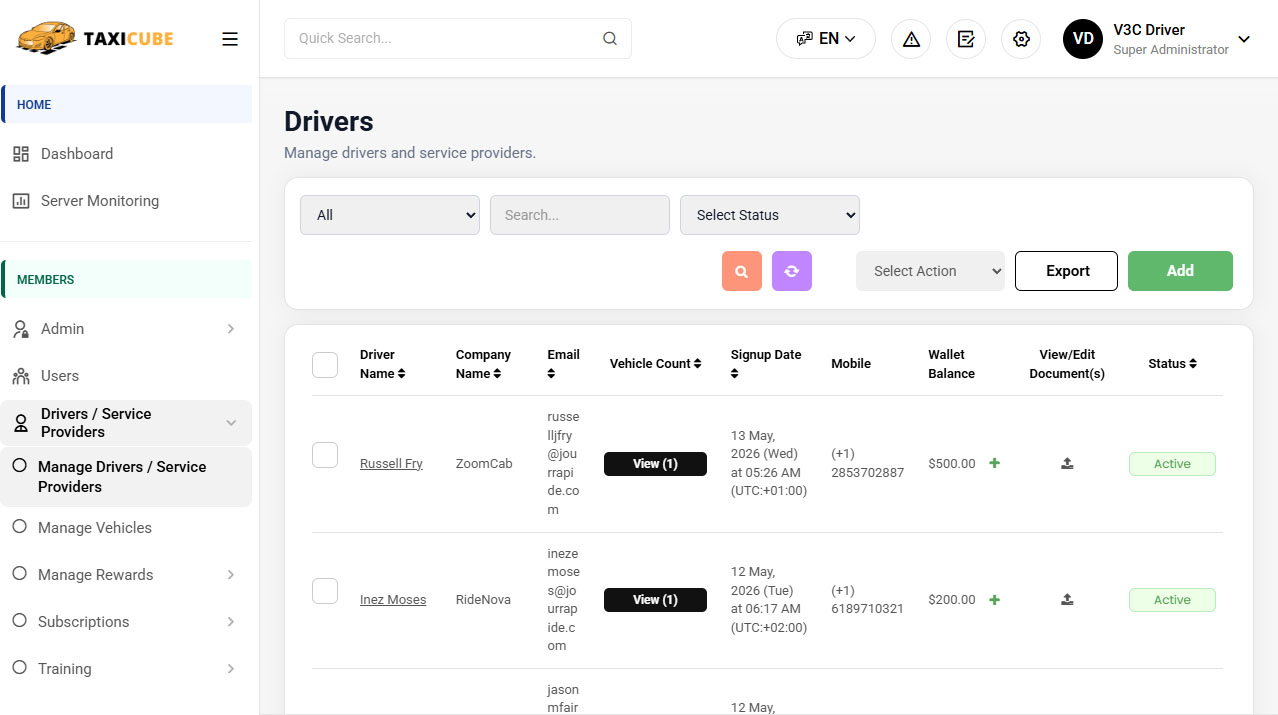Click the RideNova company cell
This screenshot has height=715, width=1278.
click(x=483, y=600)
